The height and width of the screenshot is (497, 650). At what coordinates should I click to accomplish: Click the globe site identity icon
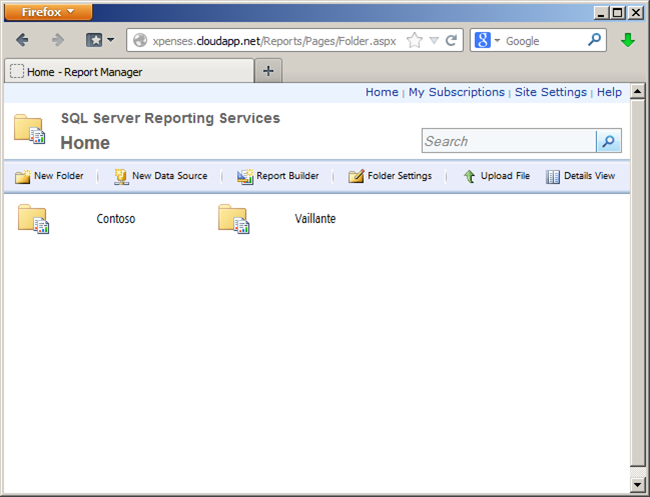pos(140,40)
